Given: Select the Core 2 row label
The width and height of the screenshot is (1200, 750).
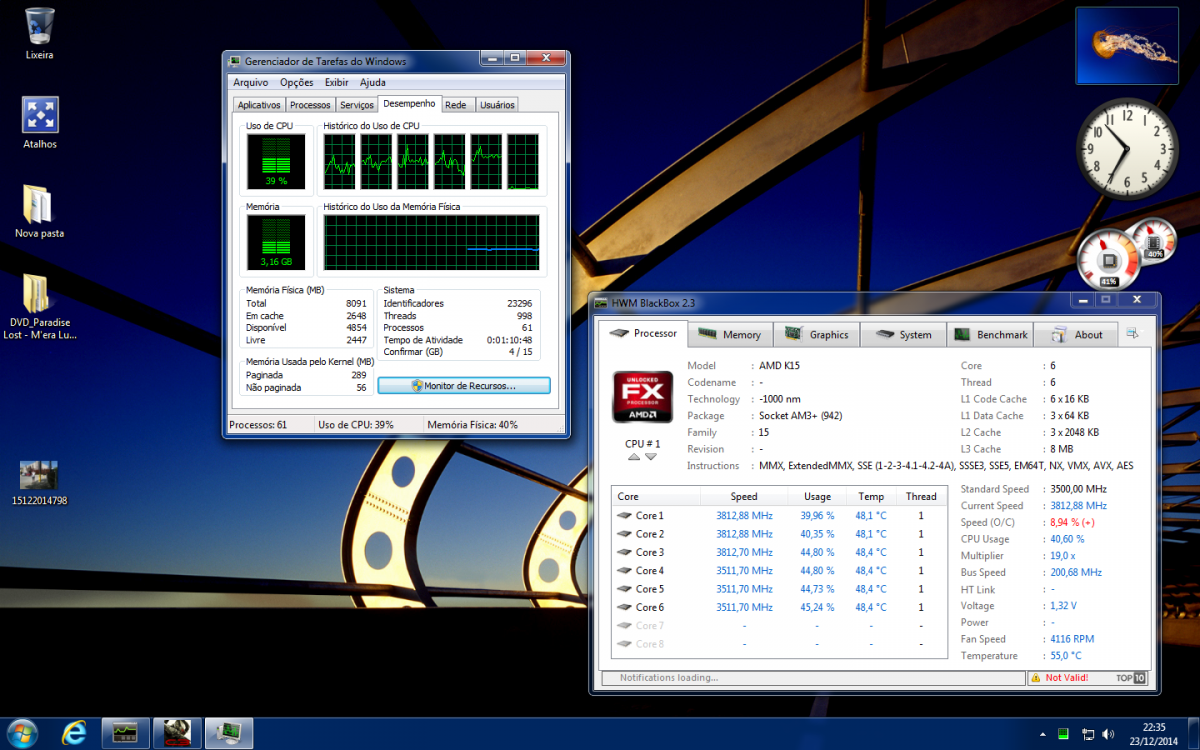Looking at the screenshot, I should [650, 534].
